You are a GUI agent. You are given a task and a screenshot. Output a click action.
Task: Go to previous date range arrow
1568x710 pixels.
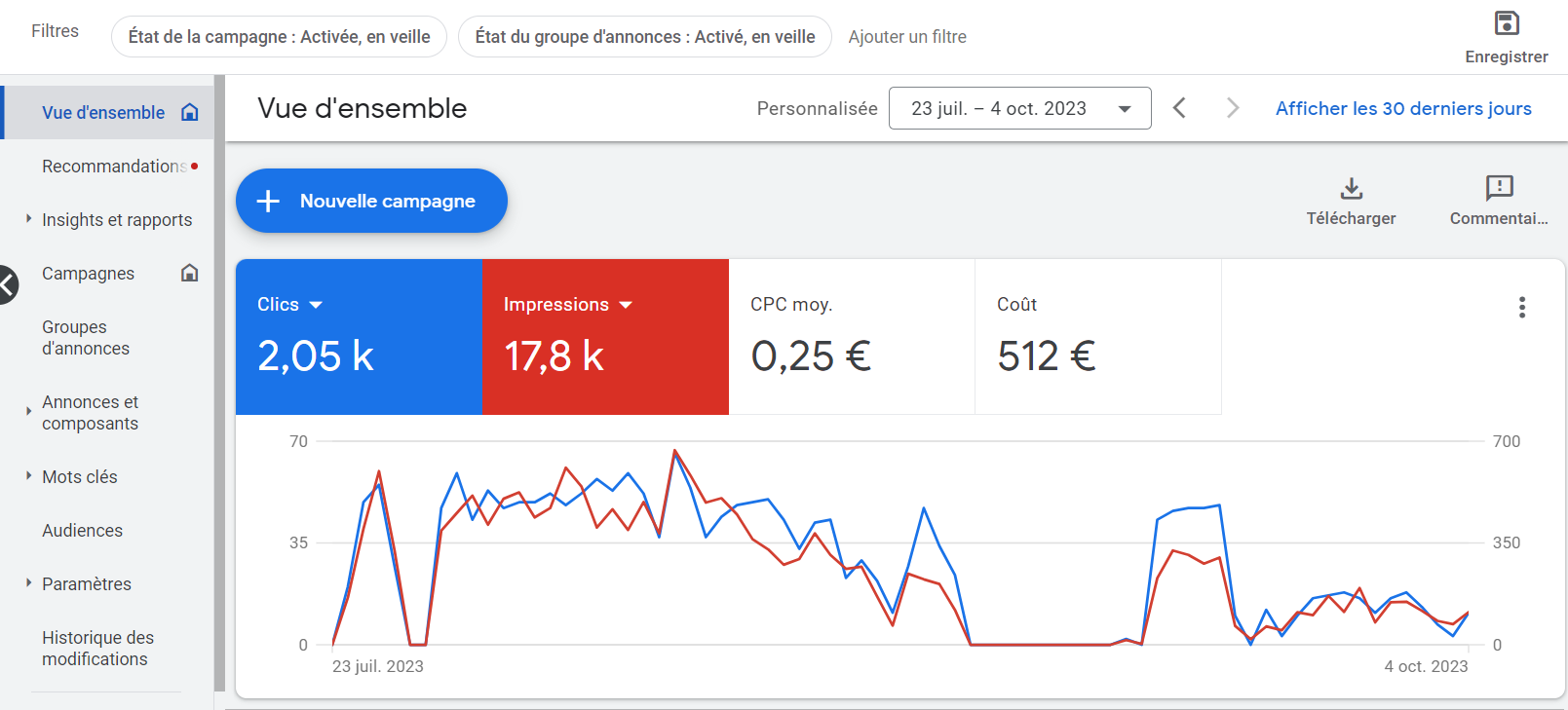point(1179,108)
